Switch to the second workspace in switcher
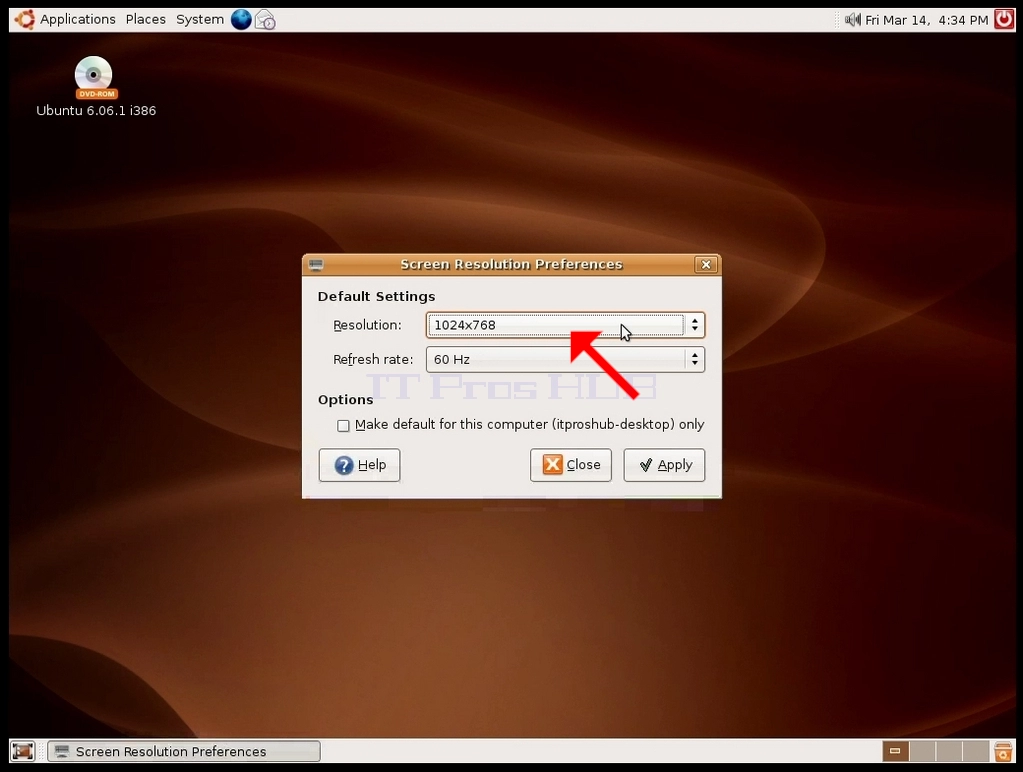Viewport: 1023px width, 772px height. click(x=922, y=751)
